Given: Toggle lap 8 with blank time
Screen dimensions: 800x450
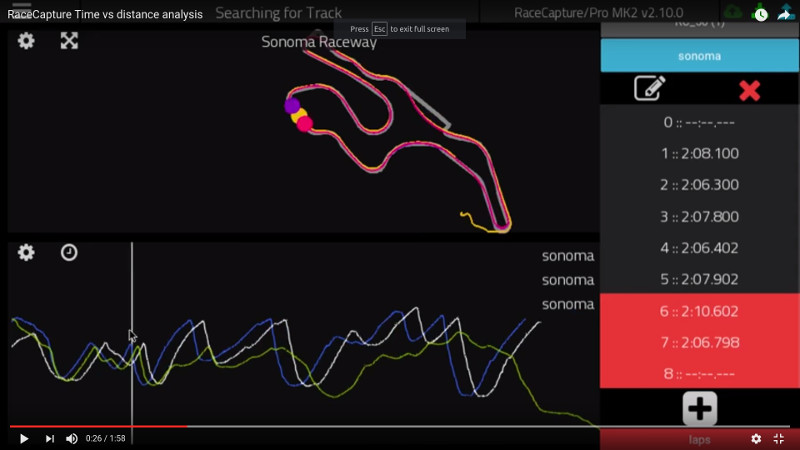Looking at the screenshot, I should (x=699, y=373).
